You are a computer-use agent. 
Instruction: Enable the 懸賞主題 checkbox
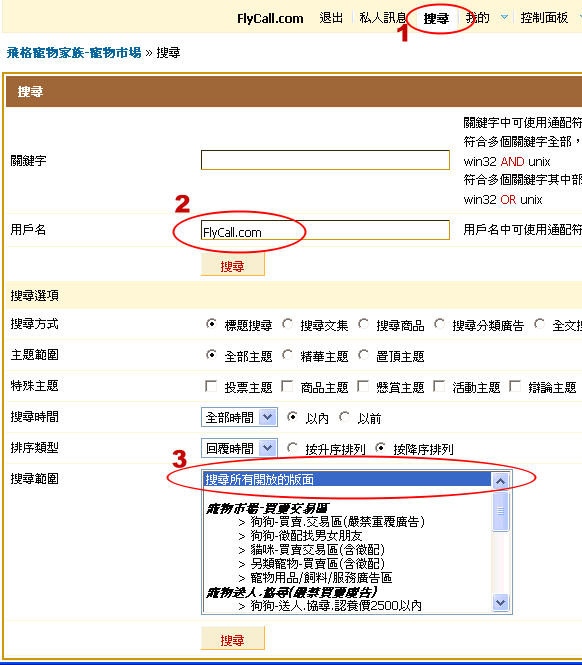363,386
